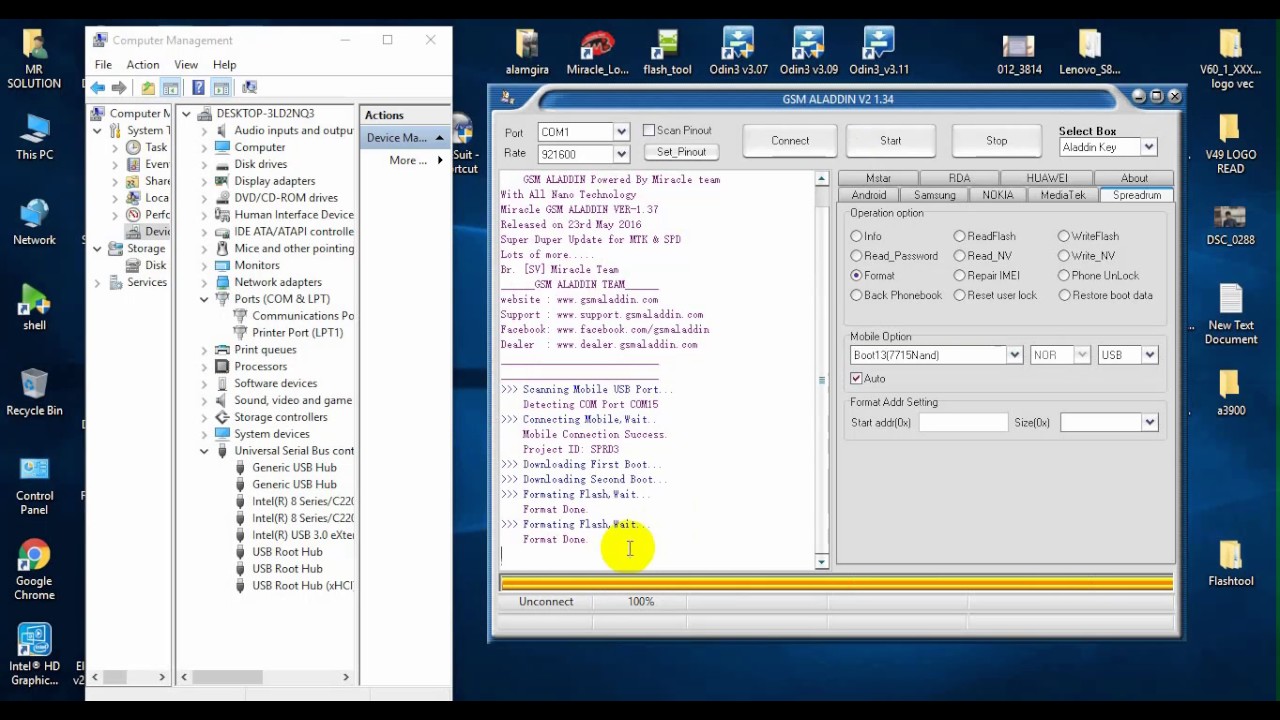Image resolution: width=1280 pixels, height=720 pixels.
Task: Click the Connect button
Action: [790, 141]
